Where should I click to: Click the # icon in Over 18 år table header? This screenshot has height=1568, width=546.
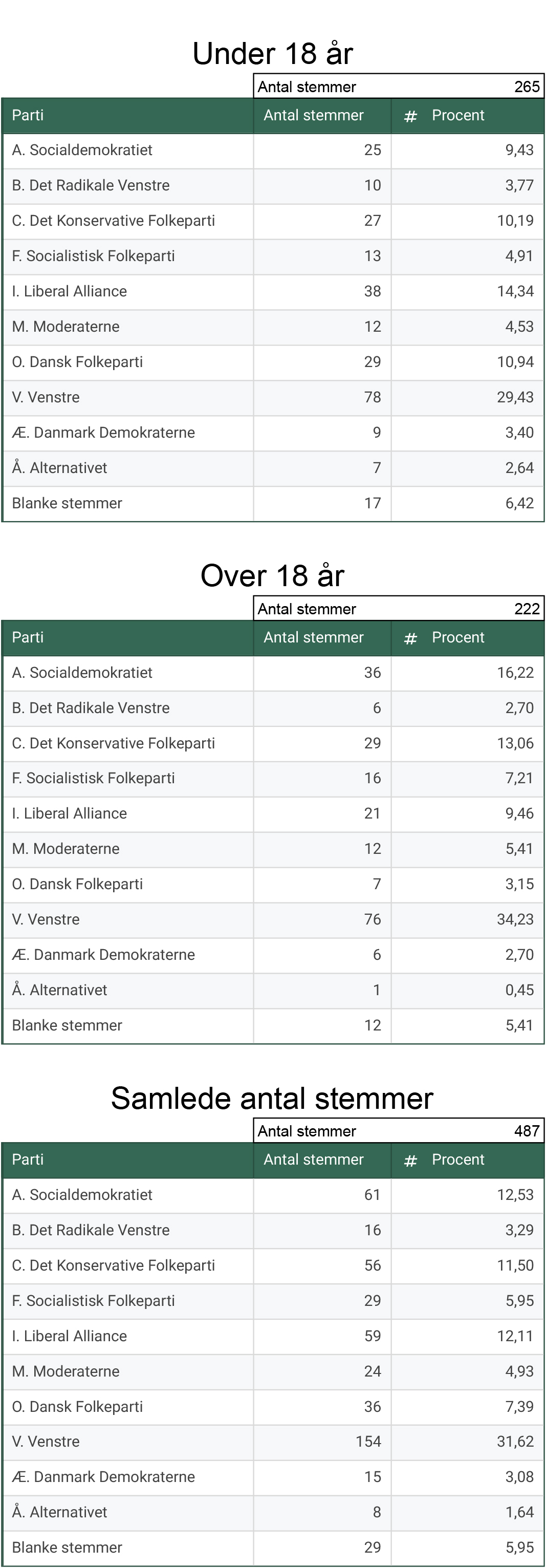click(x=410, y=638)
